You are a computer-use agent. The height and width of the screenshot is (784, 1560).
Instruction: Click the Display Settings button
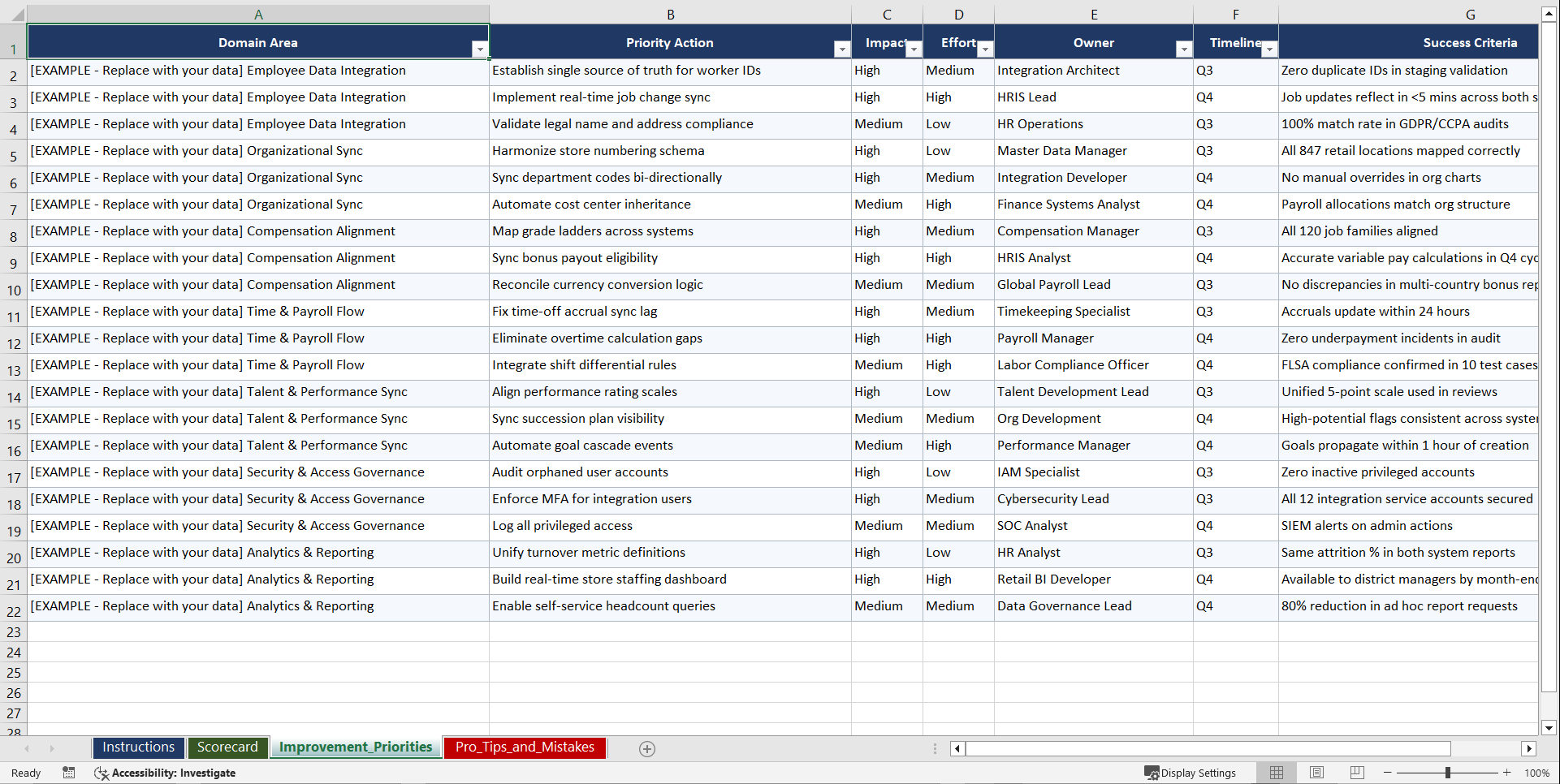1191,773
